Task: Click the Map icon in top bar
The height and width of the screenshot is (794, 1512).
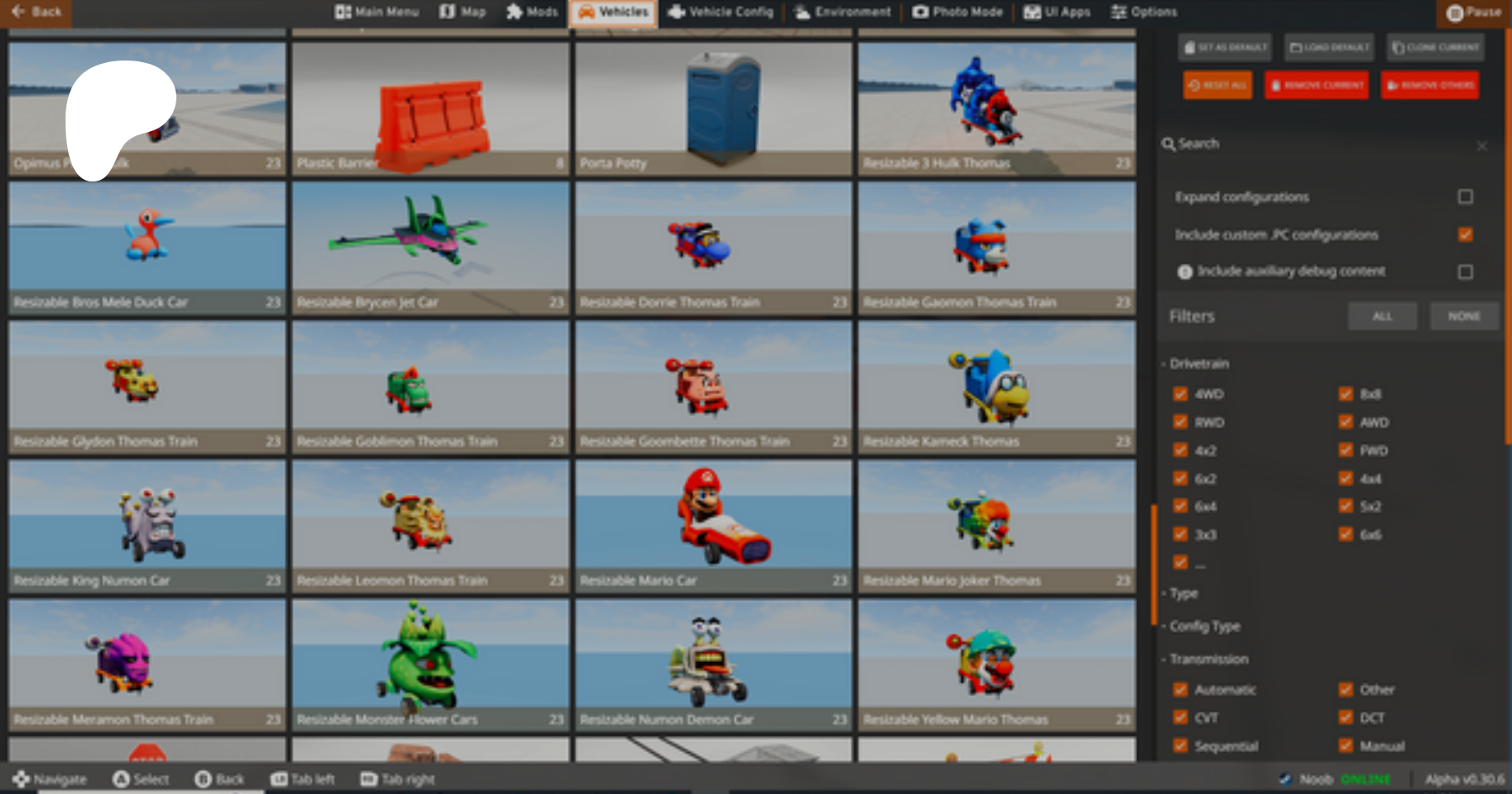Action: pos(448,12)
